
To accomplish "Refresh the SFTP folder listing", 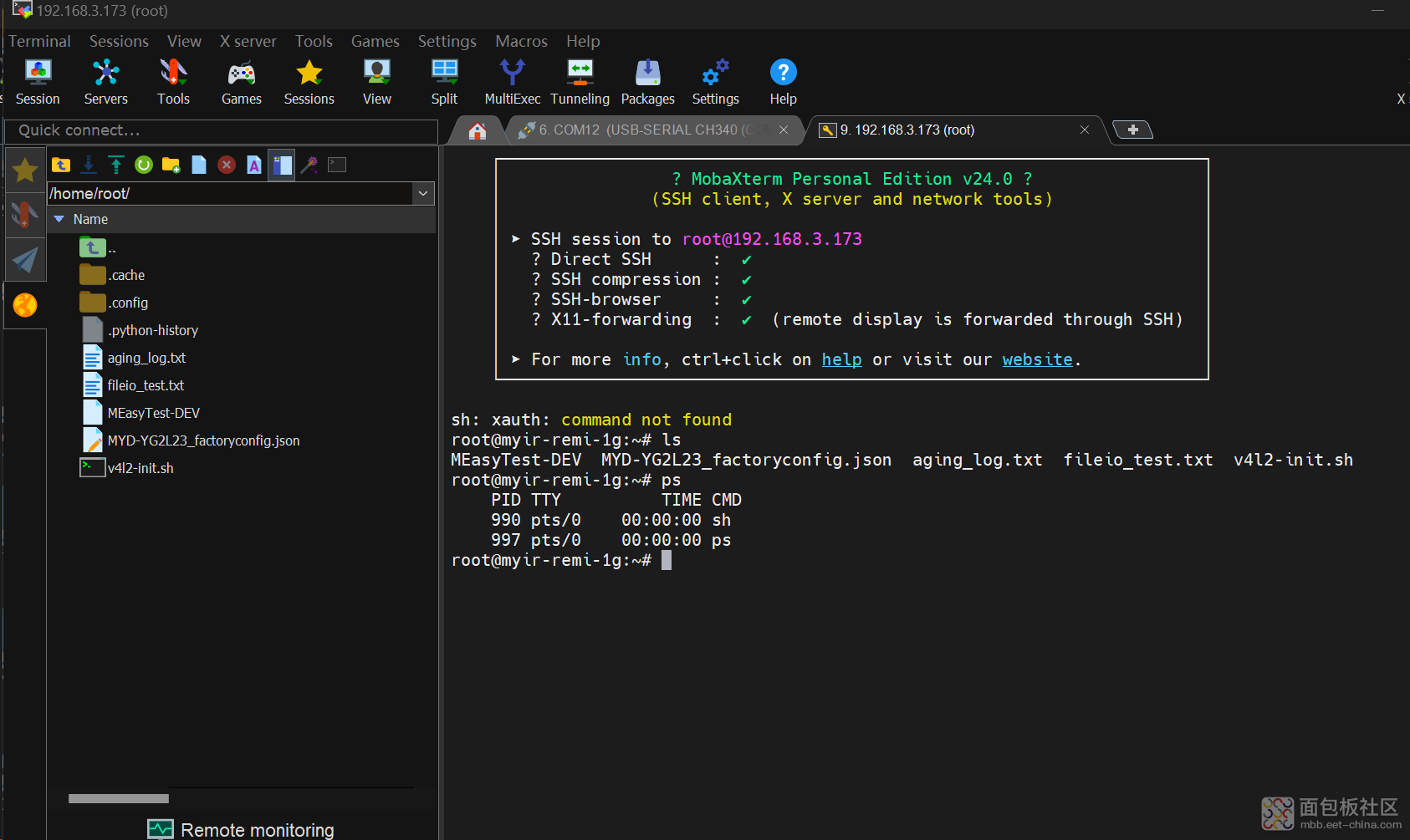I will tap(144, 165).
